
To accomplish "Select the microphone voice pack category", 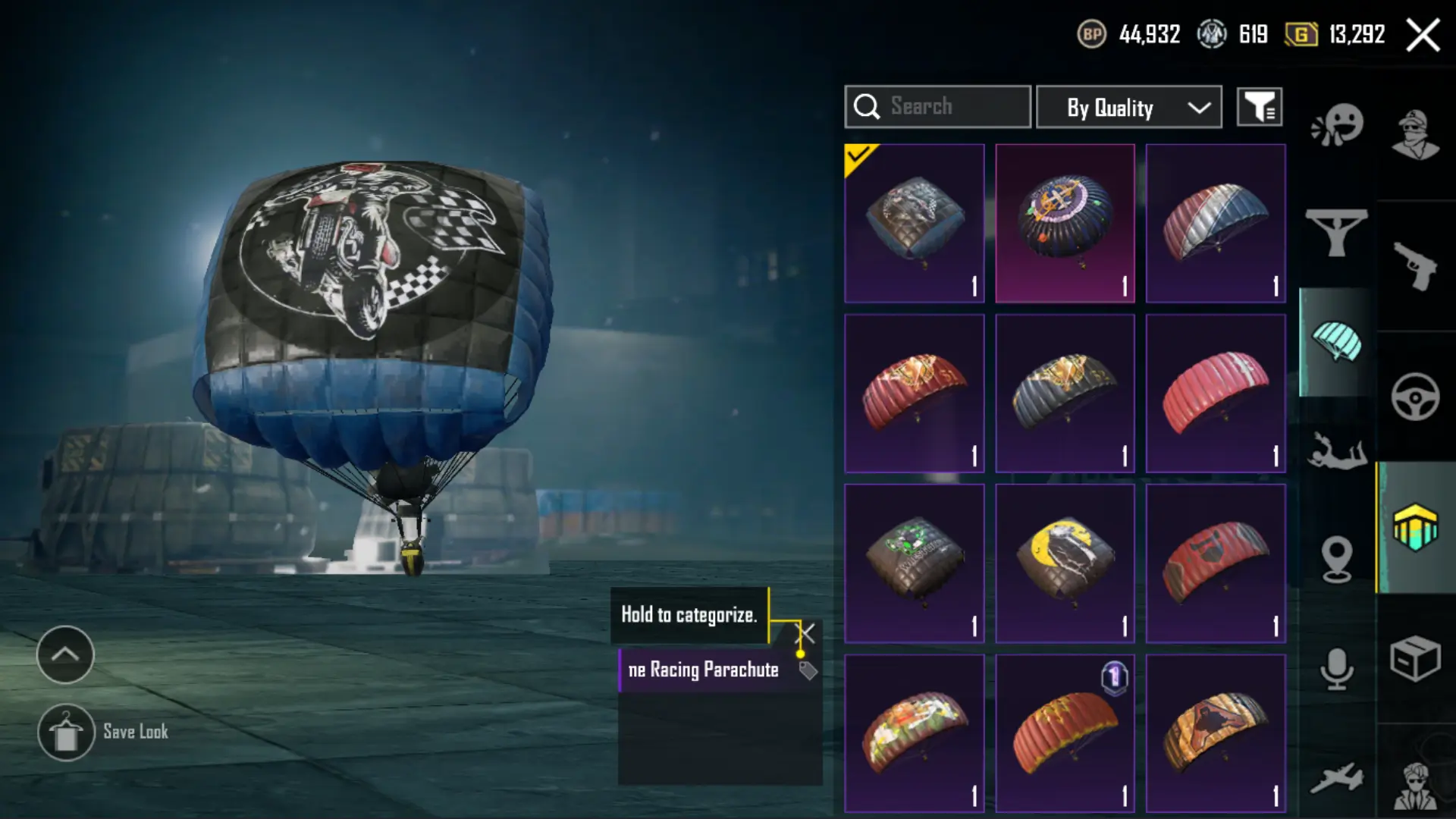I will pos(1337,669).
